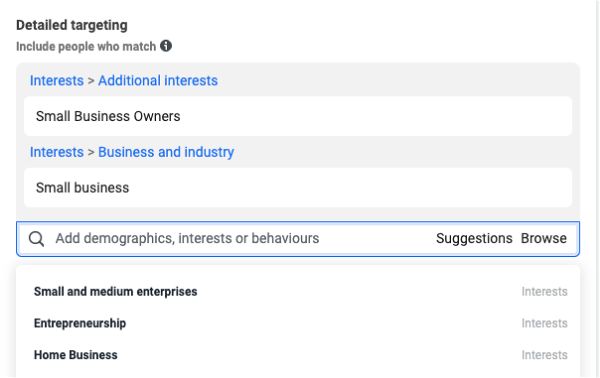Select the Small business targeting entry
This screenshot has height=378, width=600.
[298, 188]
